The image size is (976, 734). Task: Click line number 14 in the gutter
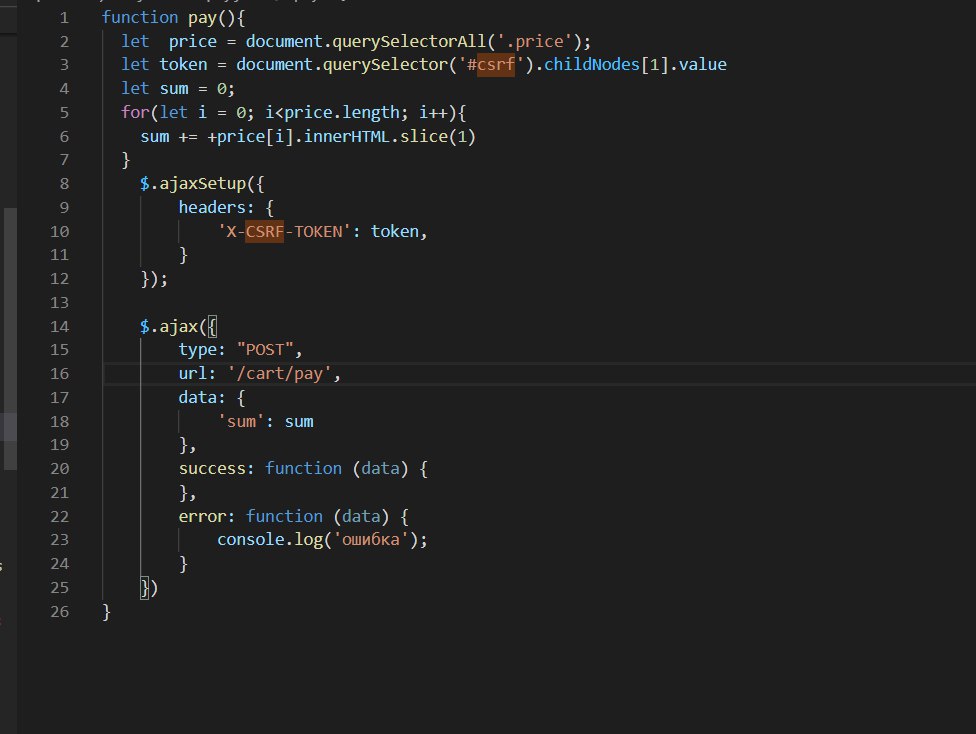click(x=60, y=326)
